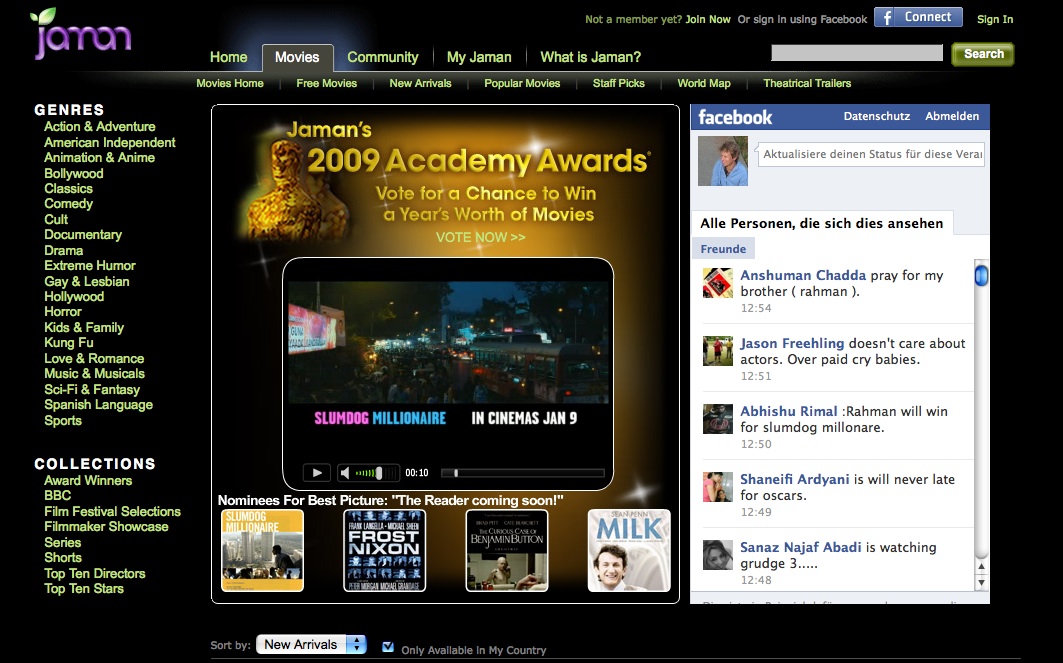Click the green Search button
This screenshot has height=663, width=1063.
(983, 54)
